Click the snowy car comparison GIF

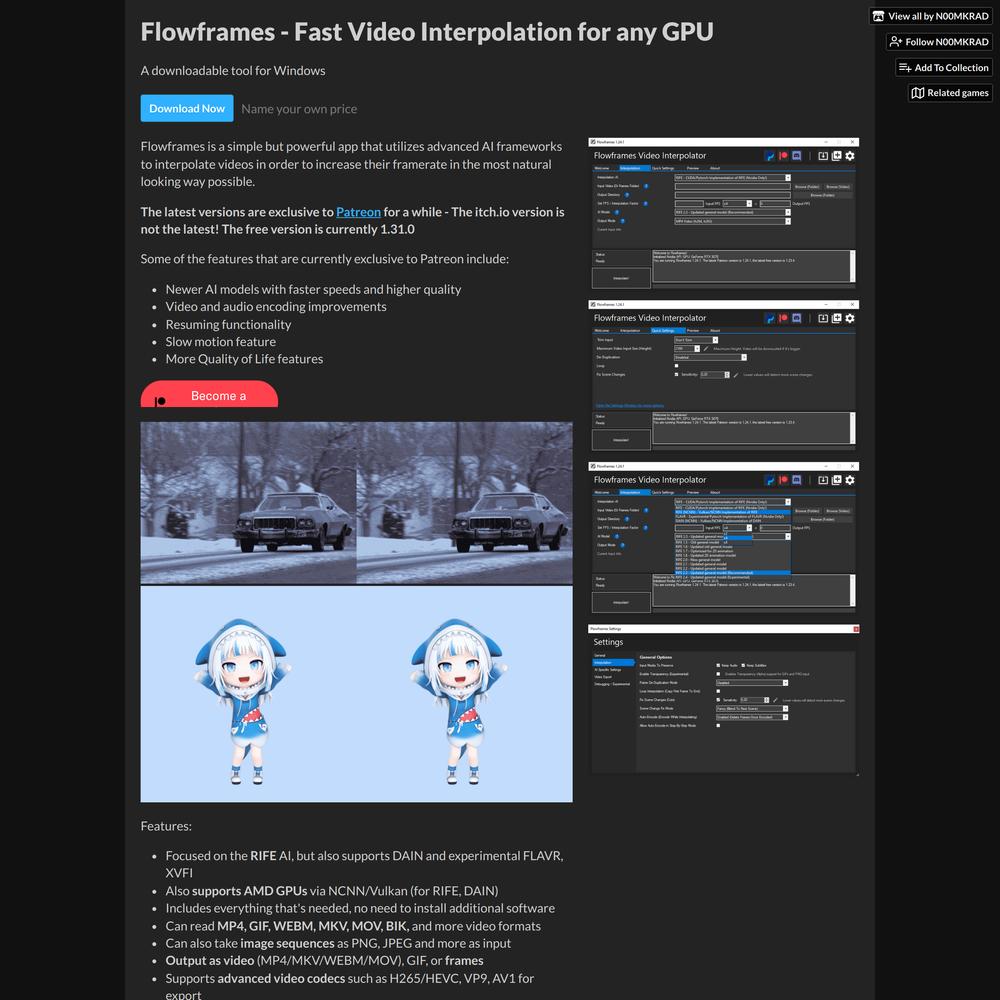pyautogui.click(x=357, y=503)
